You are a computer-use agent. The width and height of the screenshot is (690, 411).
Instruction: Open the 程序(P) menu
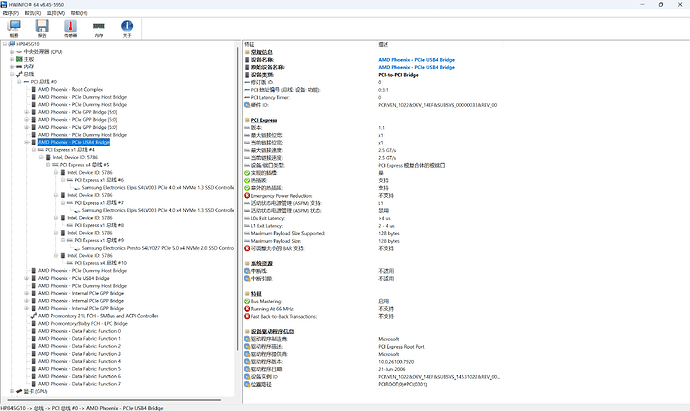11,13
